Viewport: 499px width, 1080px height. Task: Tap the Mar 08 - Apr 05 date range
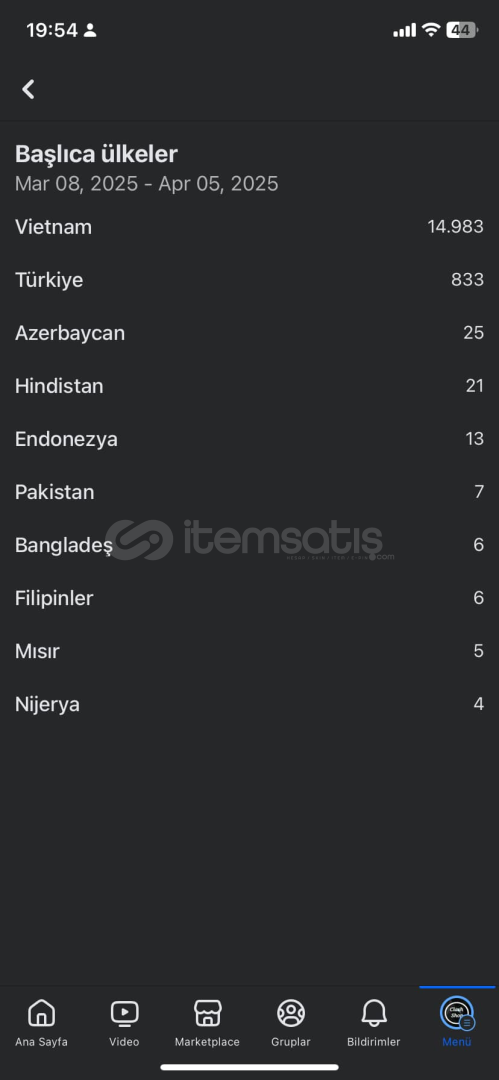coord(147,184)
